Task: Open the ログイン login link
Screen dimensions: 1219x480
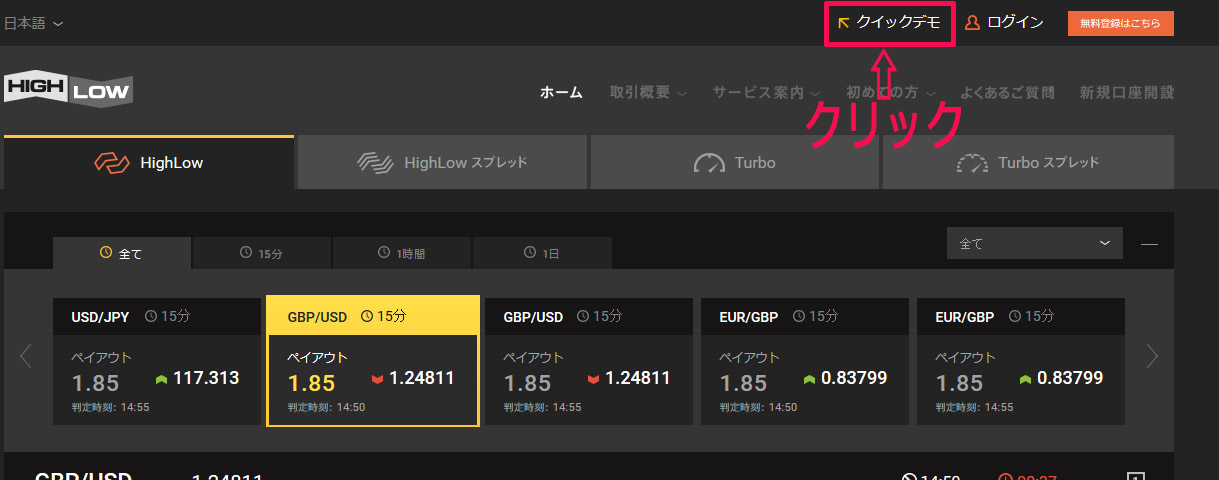Action: click(x=1004, y=23)
